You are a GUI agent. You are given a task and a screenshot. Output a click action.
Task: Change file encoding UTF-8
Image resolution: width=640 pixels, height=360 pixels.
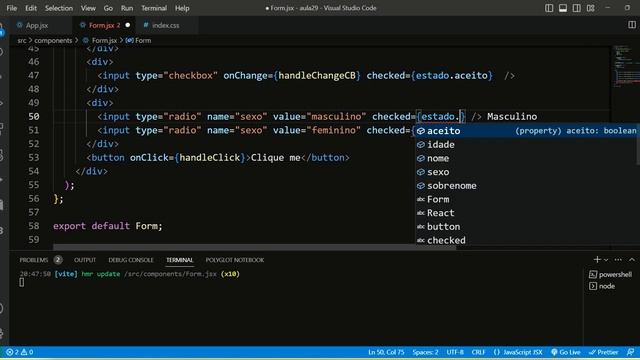coord(455,352)
